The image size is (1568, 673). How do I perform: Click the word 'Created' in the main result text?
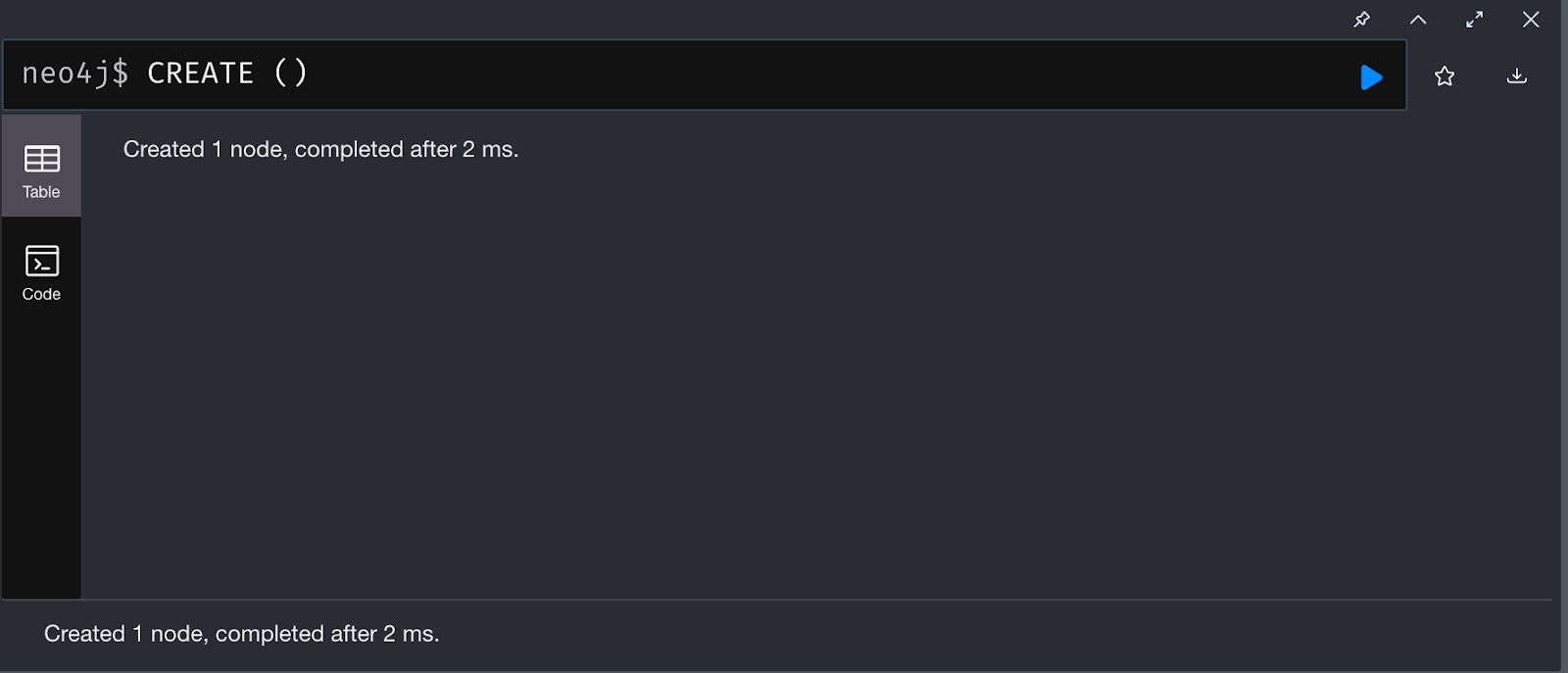pos(164,150)
